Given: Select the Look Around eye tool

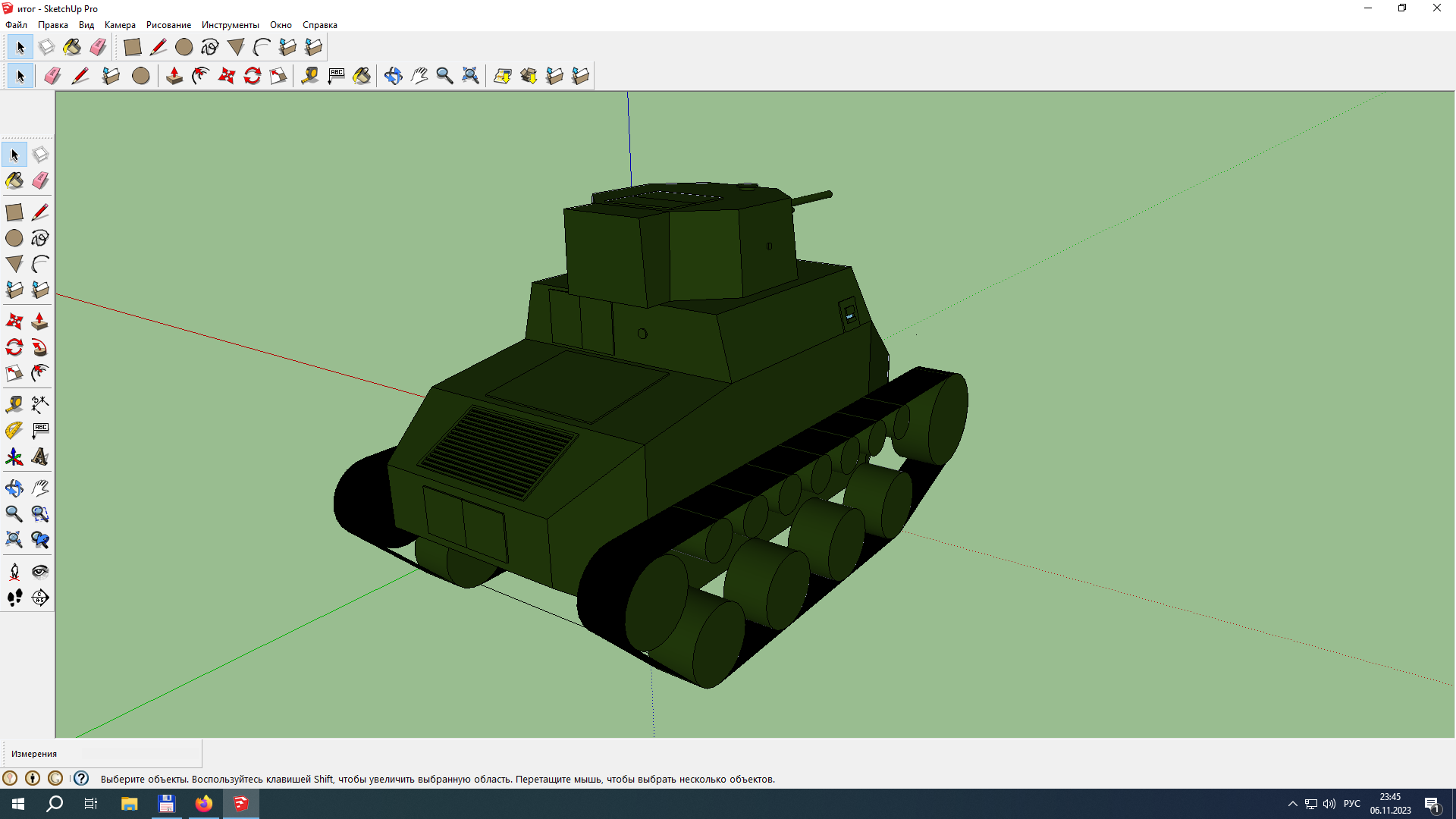Looking at the screenshot, I should [40, 572].
